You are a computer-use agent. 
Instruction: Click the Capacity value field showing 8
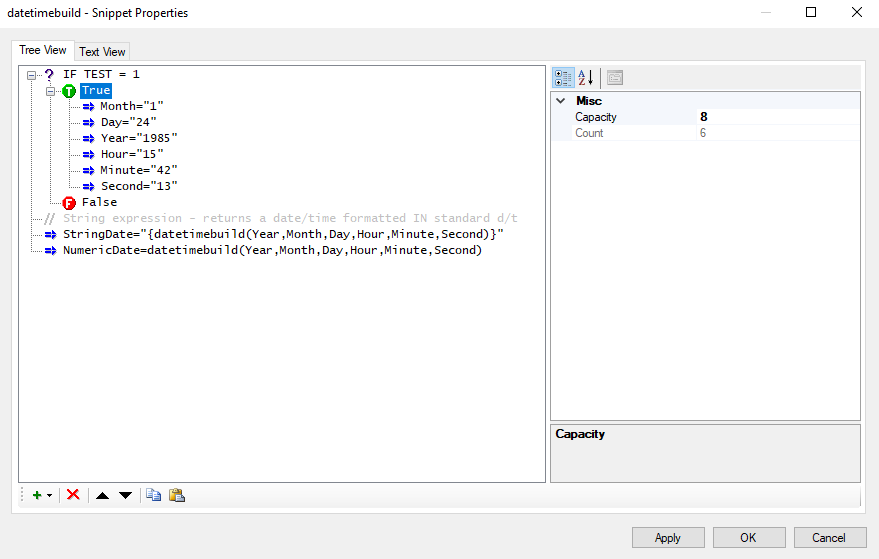[x=778, y=117]
